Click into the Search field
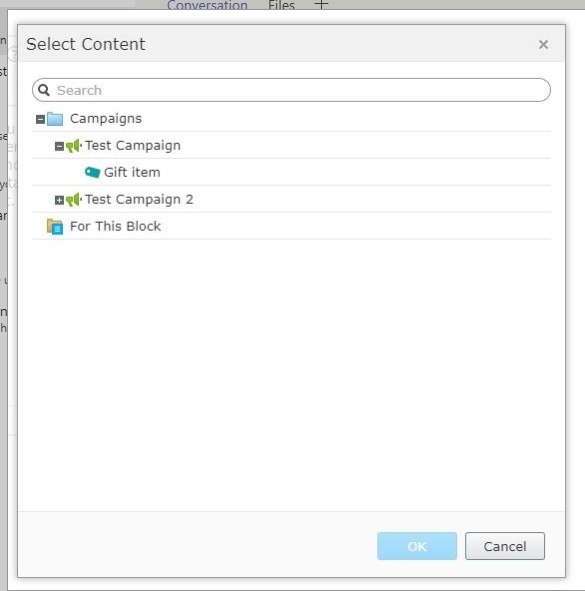The width and height of the screenshot is (585, 591). (291, 90)
